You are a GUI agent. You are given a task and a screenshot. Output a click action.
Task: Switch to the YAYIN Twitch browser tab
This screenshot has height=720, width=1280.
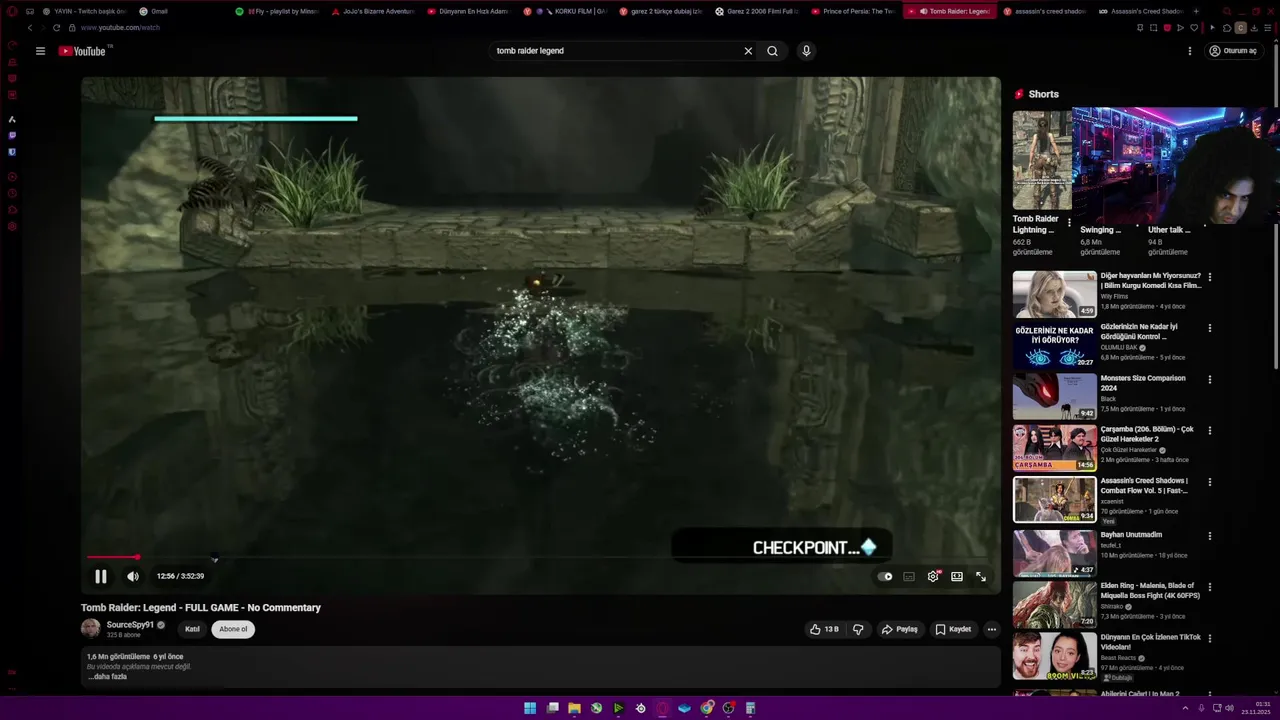tap(85, 11)
